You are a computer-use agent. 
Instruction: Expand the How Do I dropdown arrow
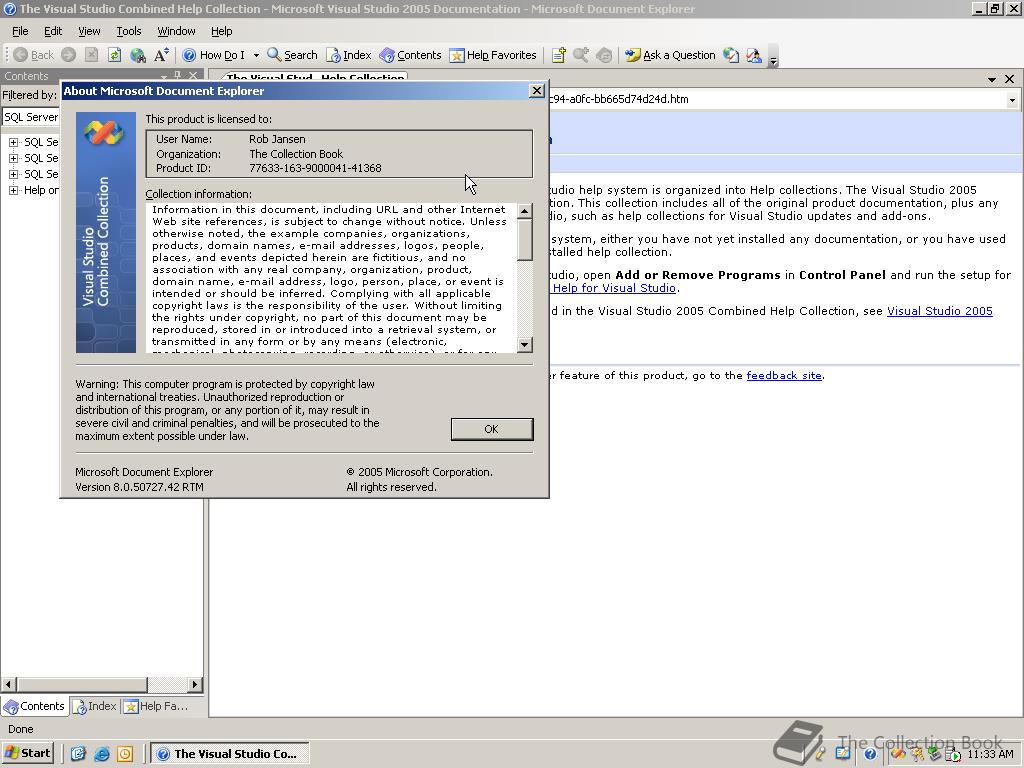(256, 56)
